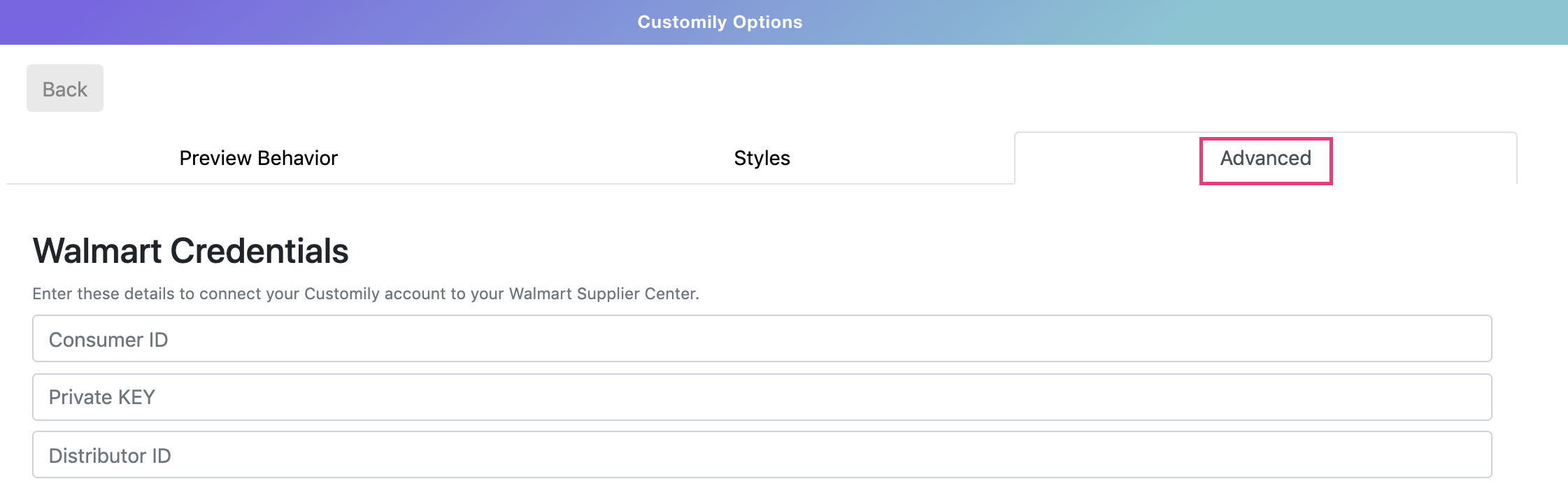Focus the Consumer ID input field
Screen dimensions: 1568x502
tap(762, 339)
